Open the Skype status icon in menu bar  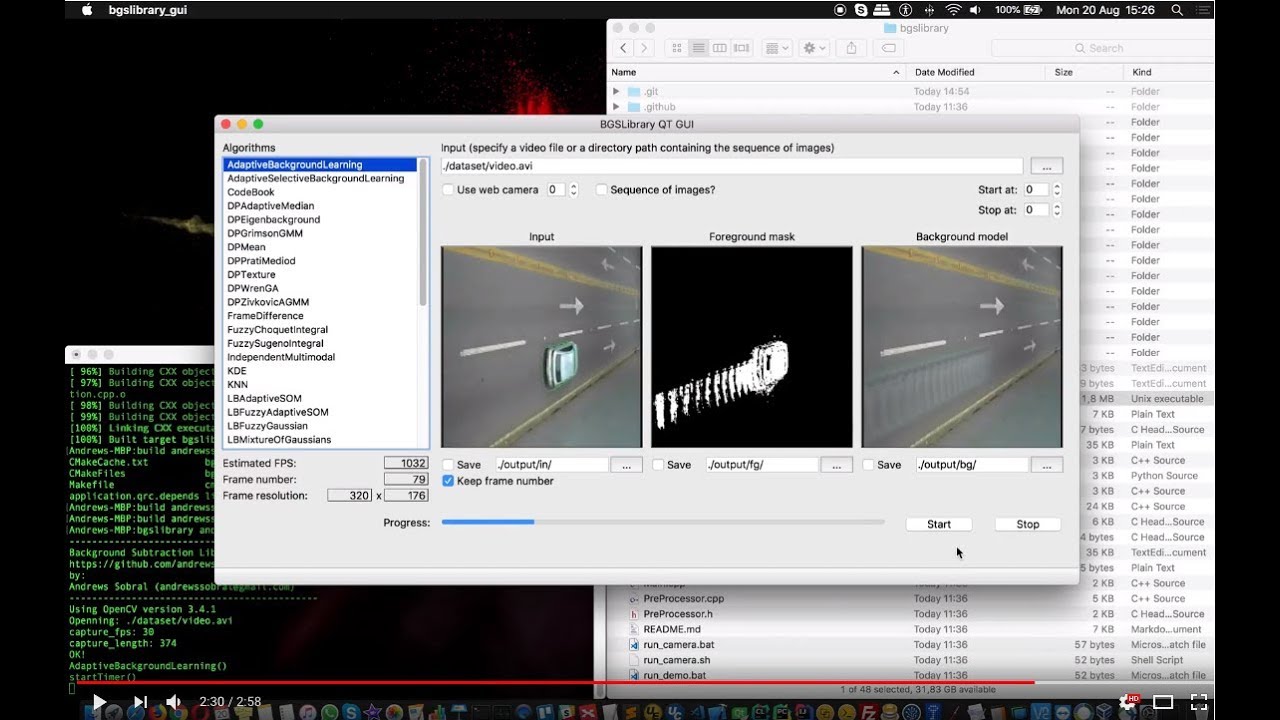click(862, 10)
